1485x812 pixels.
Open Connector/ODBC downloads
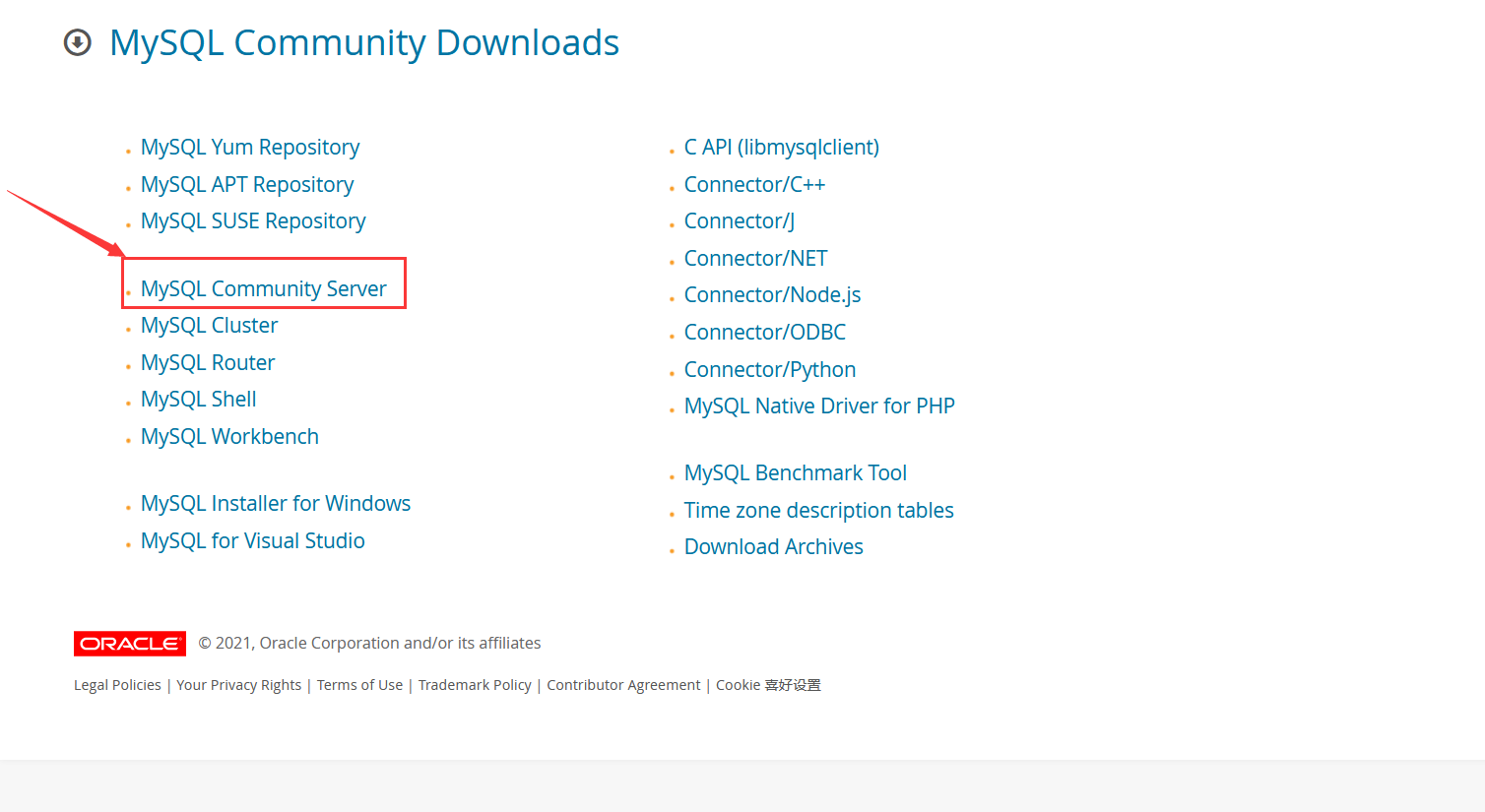click(x=765, y=333)
